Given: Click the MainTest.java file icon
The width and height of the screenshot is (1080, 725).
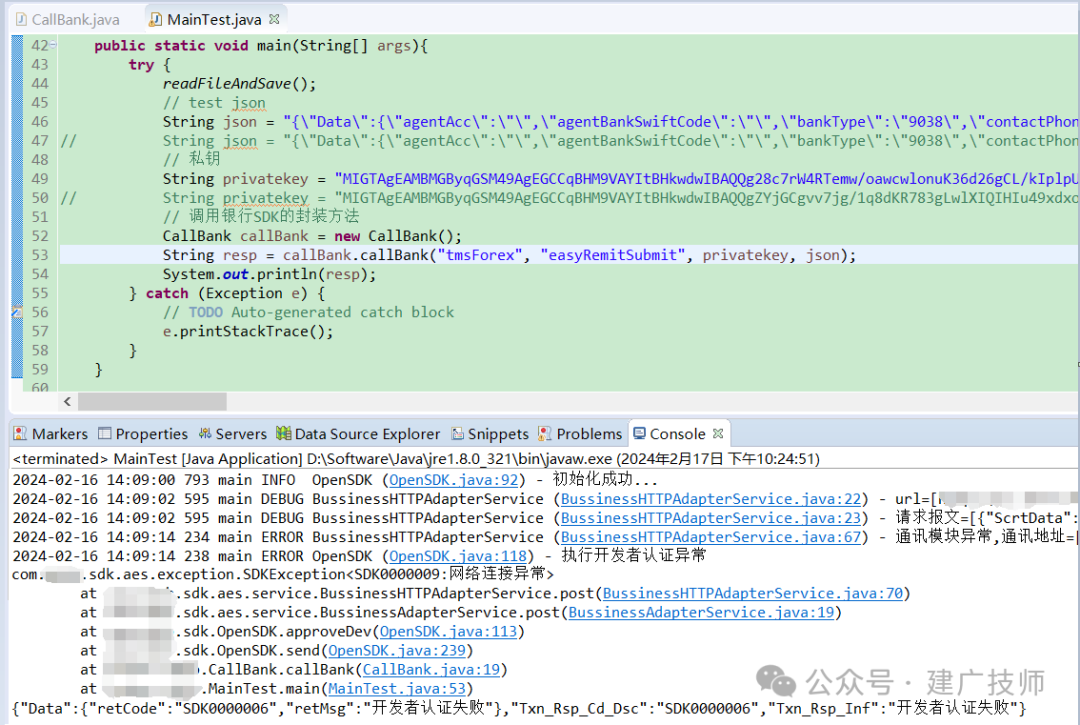Looking at the screenshot, I should click(x=156, y=19).
